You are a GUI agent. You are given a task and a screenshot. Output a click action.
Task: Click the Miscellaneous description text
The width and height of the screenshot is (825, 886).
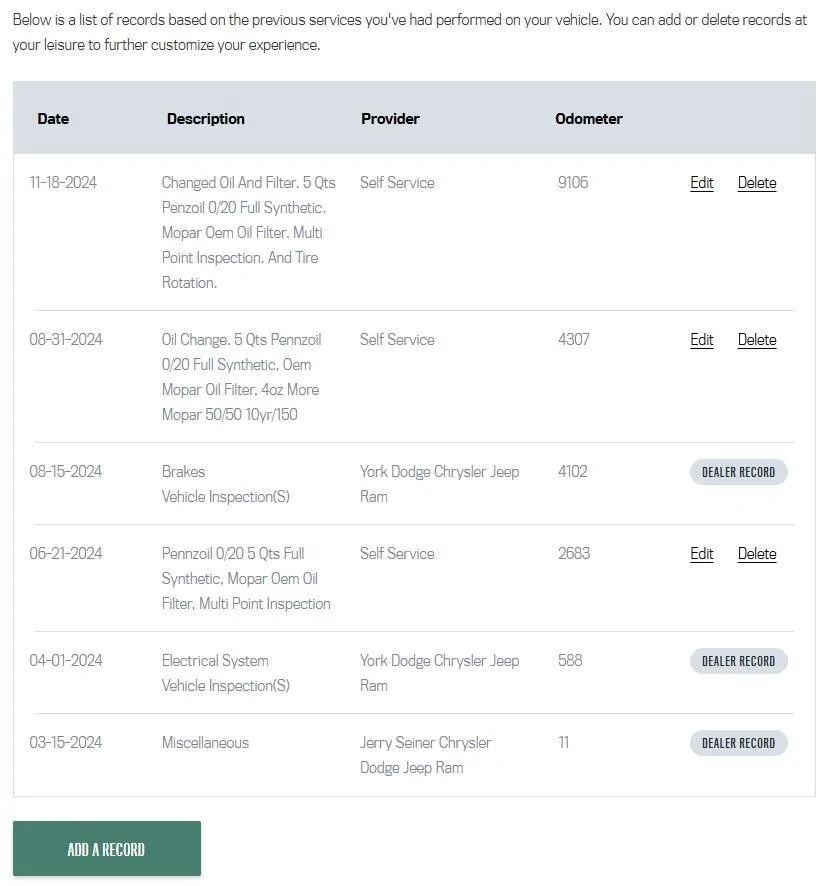[205, 742]
